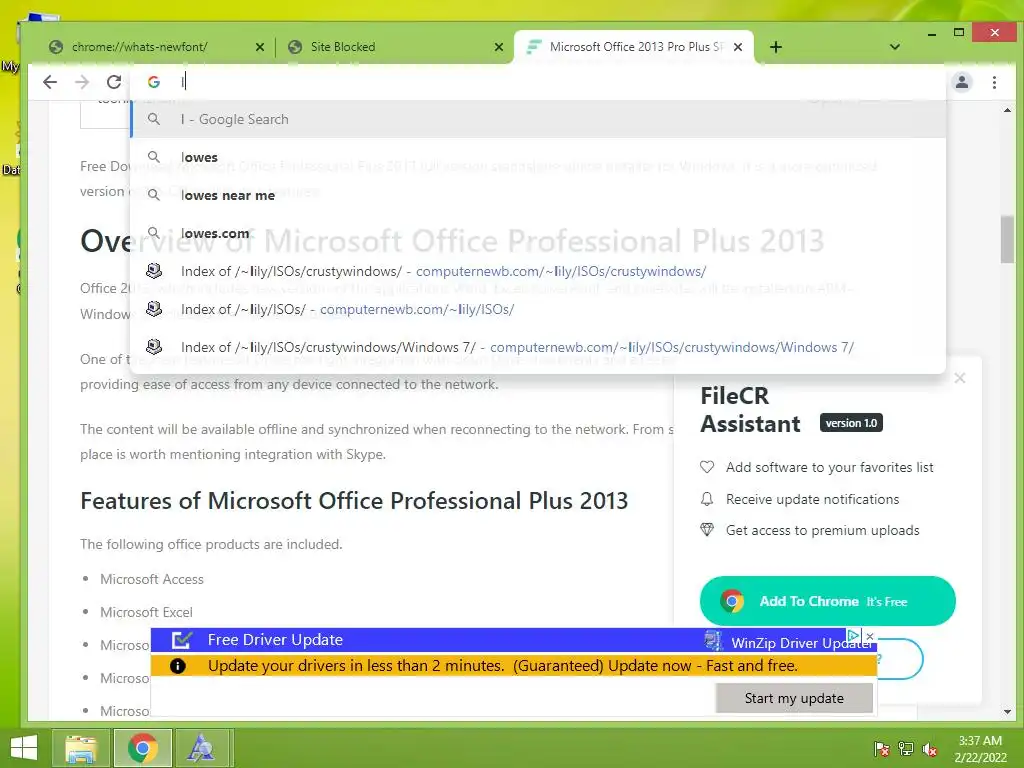Click the Chrome taskbar icon
This screenshot has height=768, width=1024.
(142, 748)
